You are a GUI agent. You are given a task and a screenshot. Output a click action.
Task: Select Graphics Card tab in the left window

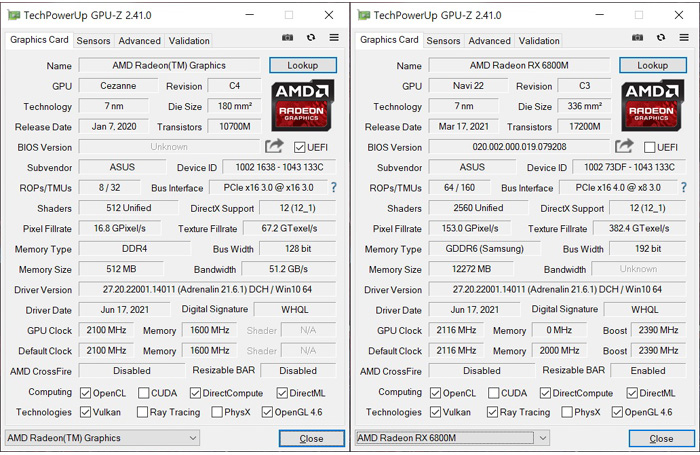point(39,40)
